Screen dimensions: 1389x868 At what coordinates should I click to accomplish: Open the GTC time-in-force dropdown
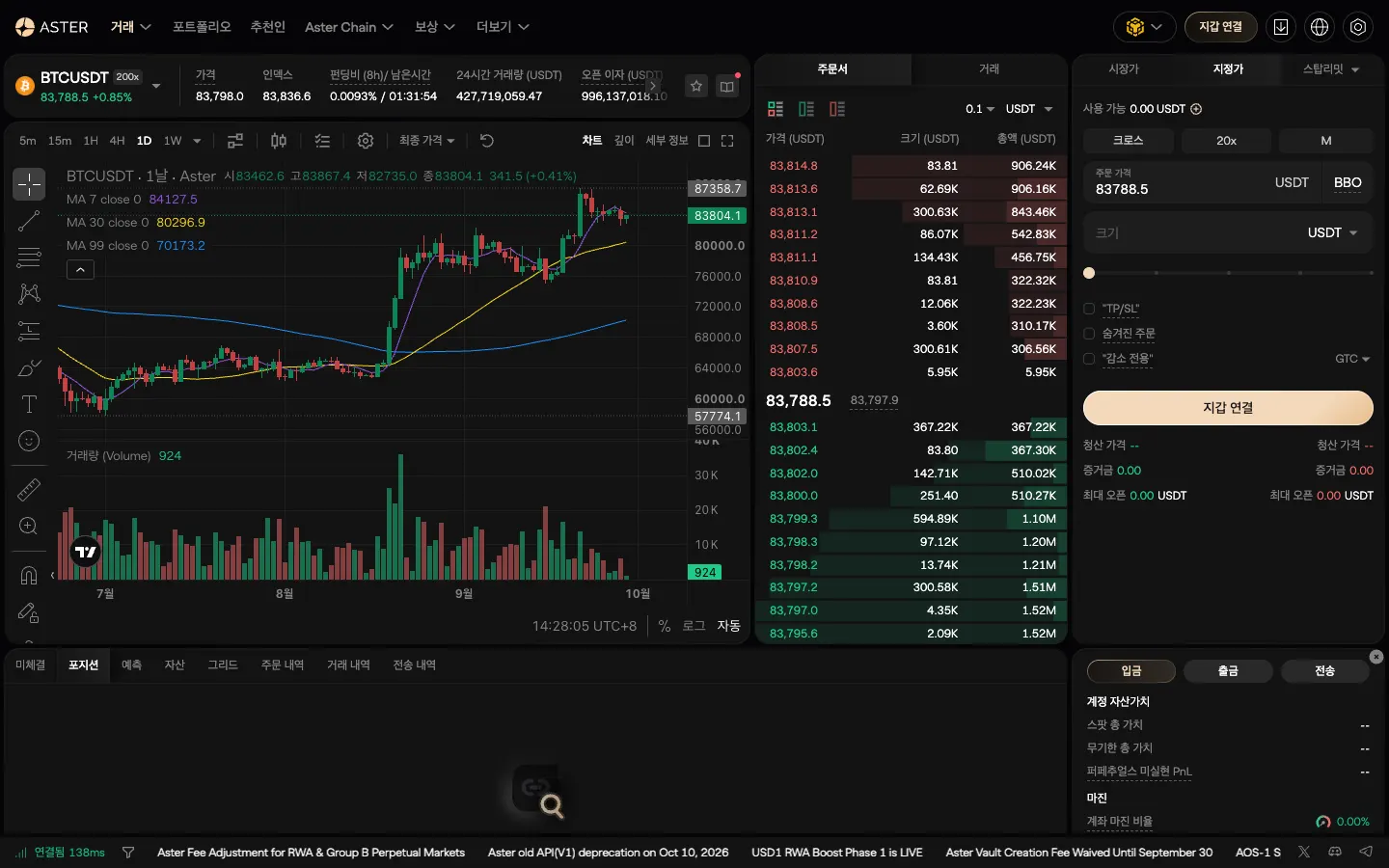(x=1352, y=359)
